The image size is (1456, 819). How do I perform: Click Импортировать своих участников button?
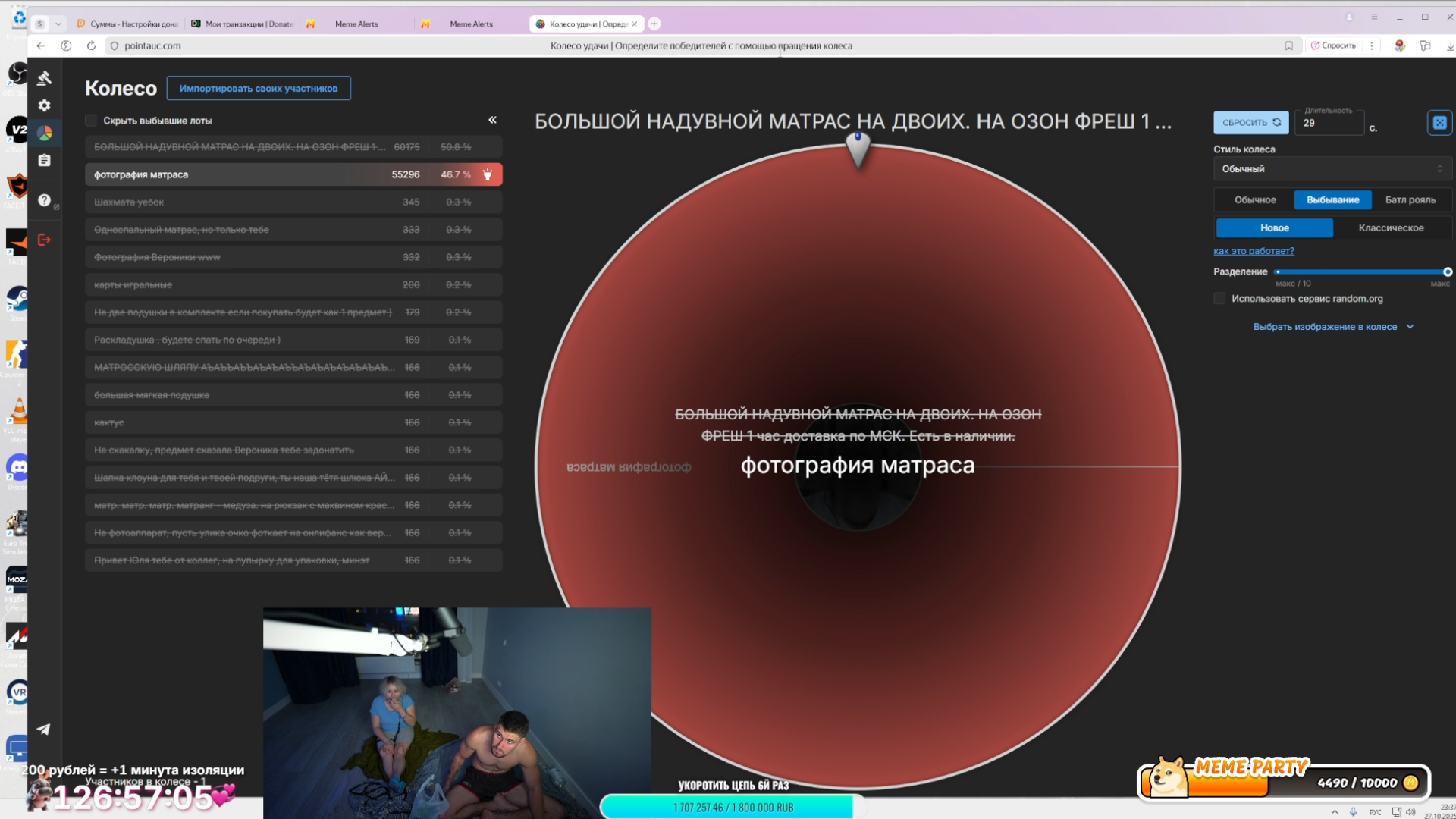coord(259,88)
